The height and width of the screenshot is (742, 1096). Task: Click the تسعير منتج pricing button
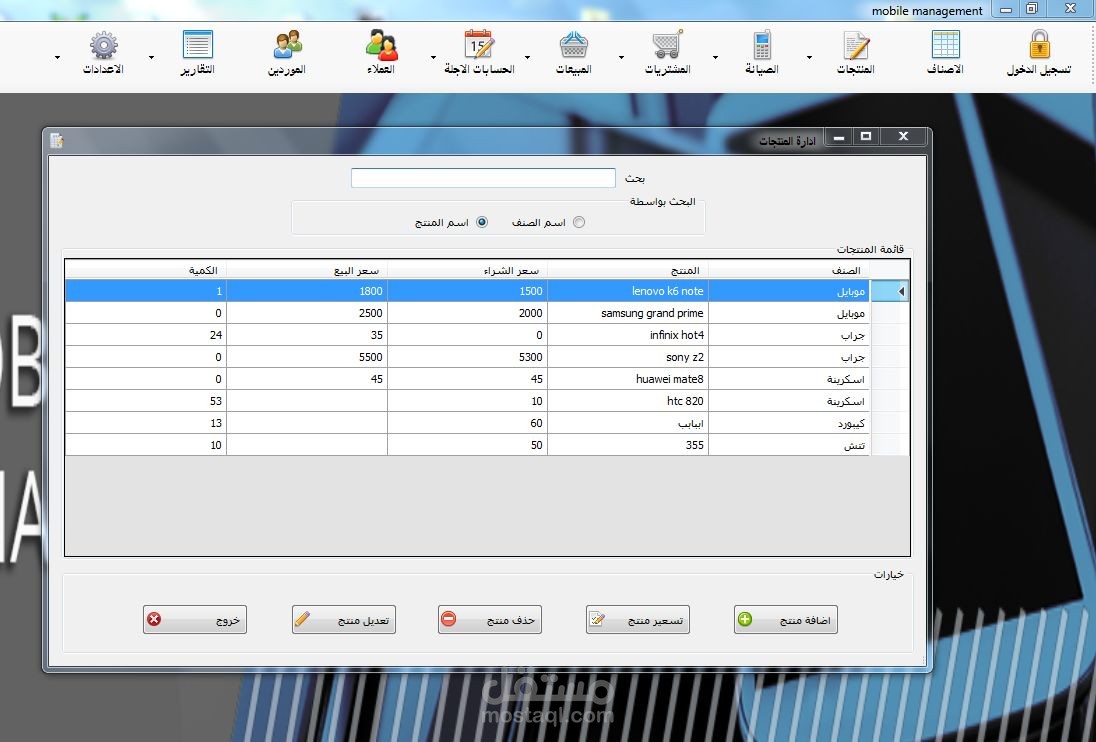[637, 620]
